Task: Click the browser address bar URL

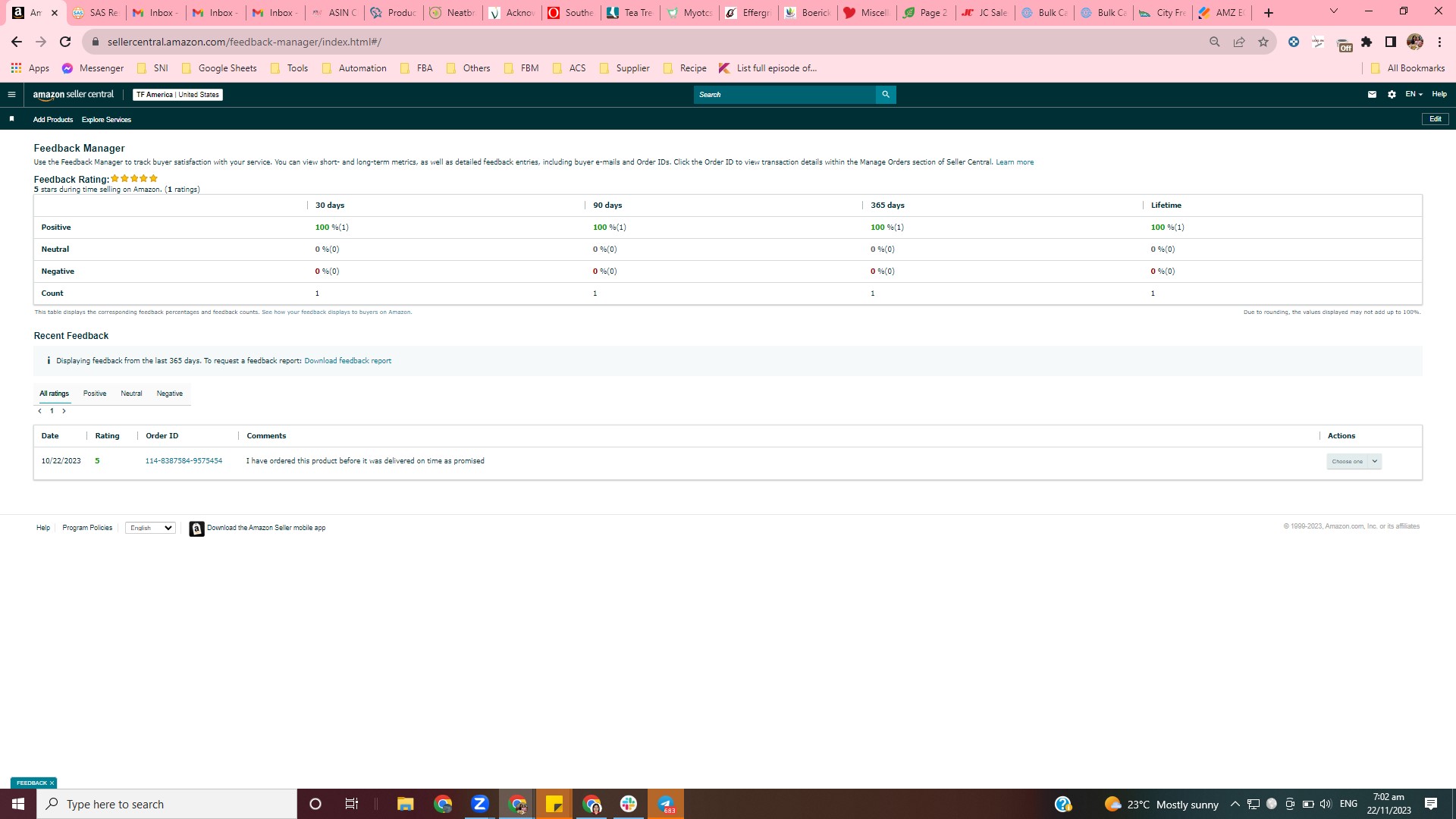Action: click(244, 42)
